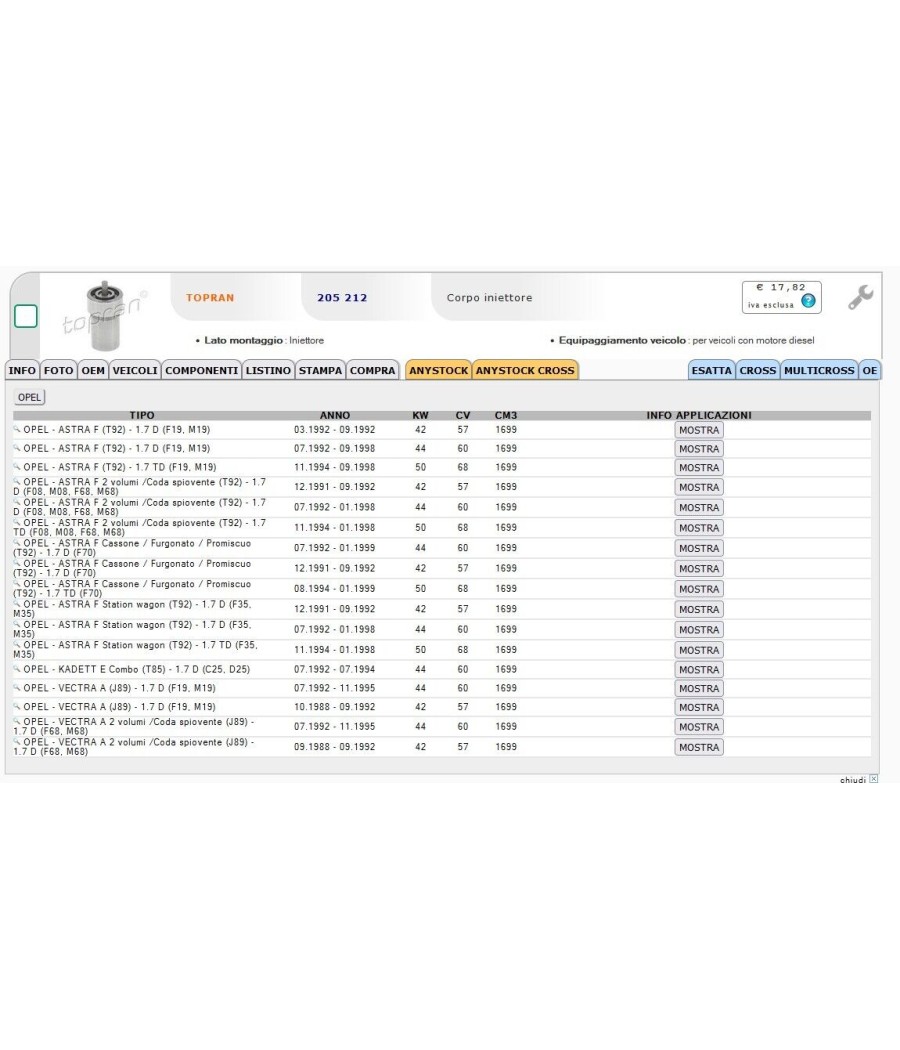
Task: Switch to the FOTO tab
Action: point(58,370)
